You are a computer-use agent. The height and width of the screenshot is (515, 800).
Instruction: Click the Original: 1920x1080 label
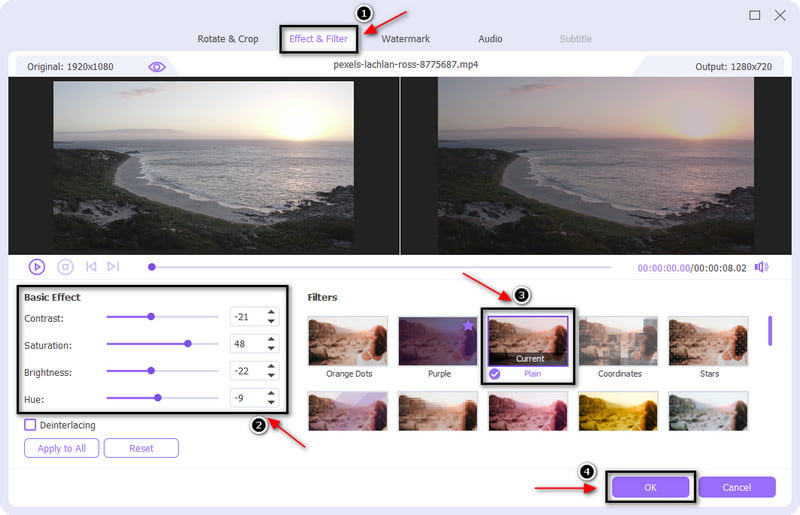pyautogui.click(x=70, y=67)
